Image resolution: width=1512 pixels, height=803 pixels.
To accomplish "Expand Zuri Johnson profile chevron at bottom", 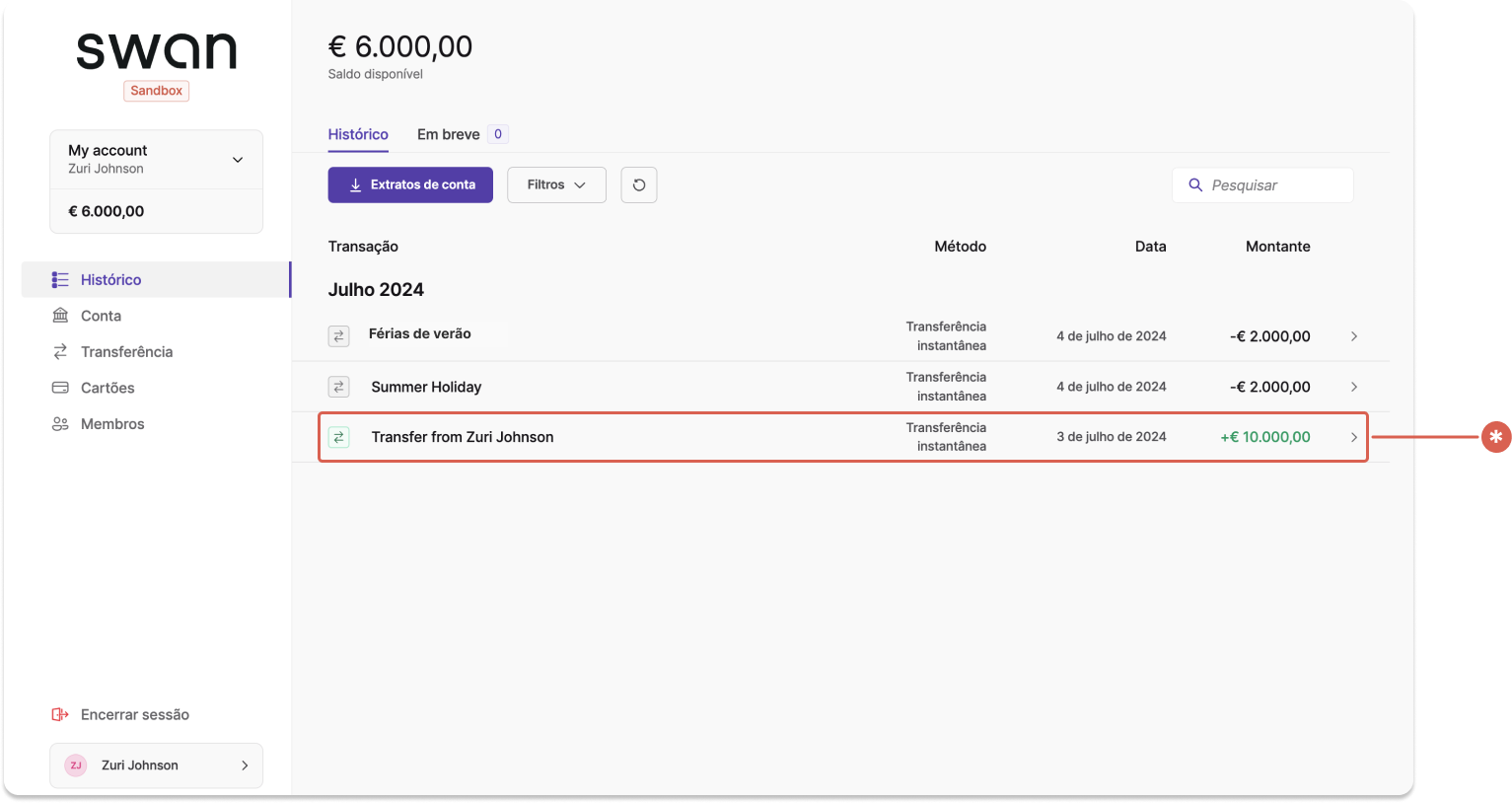I will pos(245,766).
